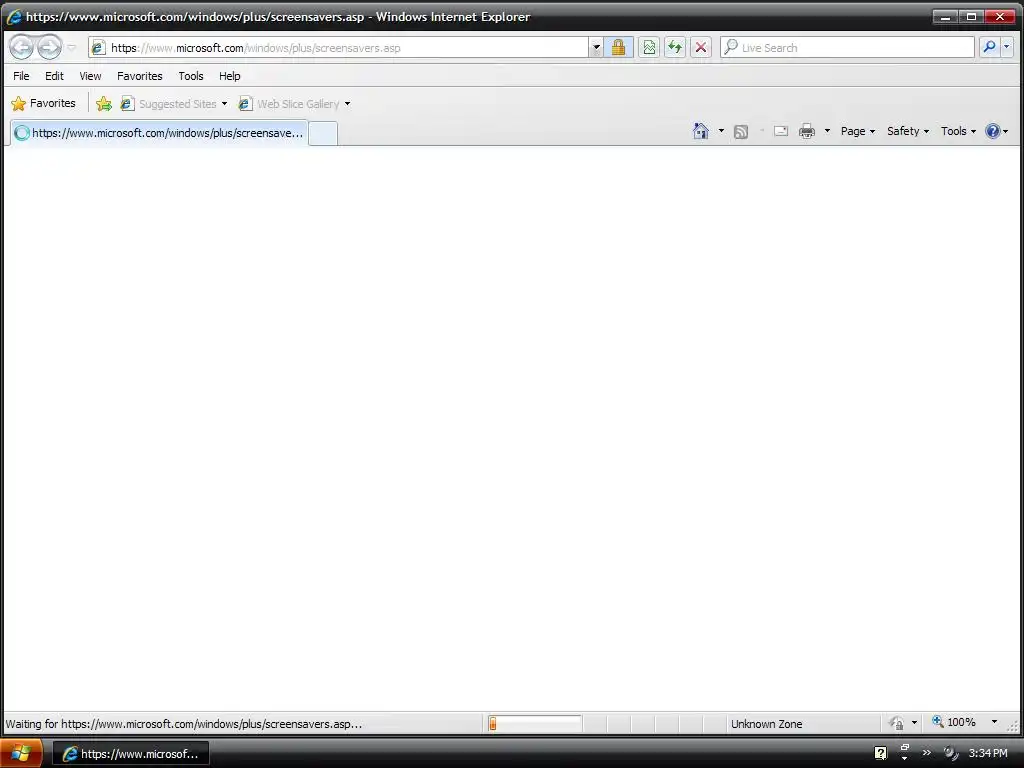Click the status bar loading progress bar
Viewport: 1024px width, 768px height.
coord(534,724)
